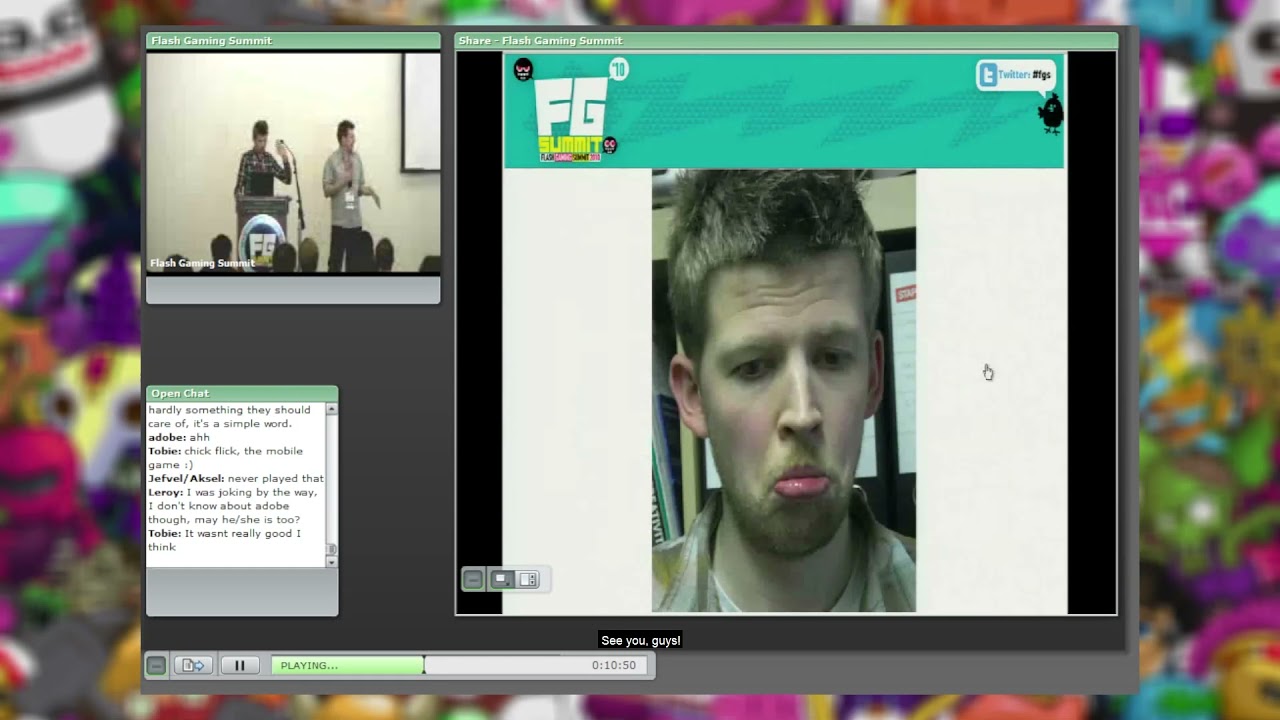
Task: Click the 'Flash Gaming Summit' video caption overlay
Action: pyautogui.click(x=202, y=263)
